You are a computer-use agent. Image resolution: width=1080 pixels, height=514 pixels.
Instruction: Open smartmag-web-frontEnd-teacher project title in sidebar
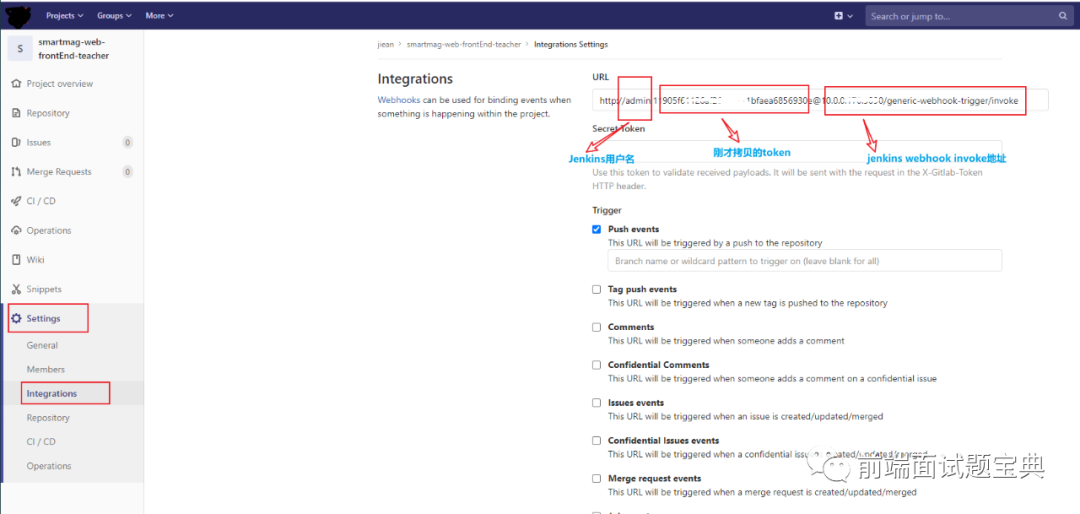coord(74,48)
